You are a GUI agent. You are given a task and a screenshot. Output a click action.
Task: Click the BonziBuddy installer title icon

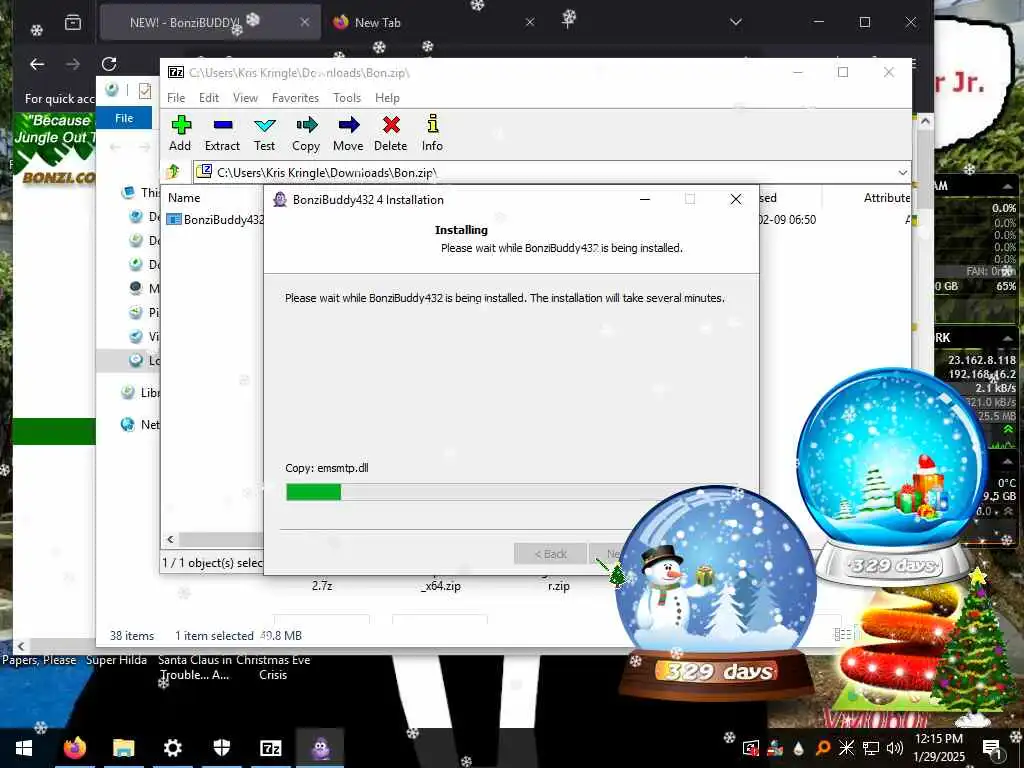pos(280,200)
